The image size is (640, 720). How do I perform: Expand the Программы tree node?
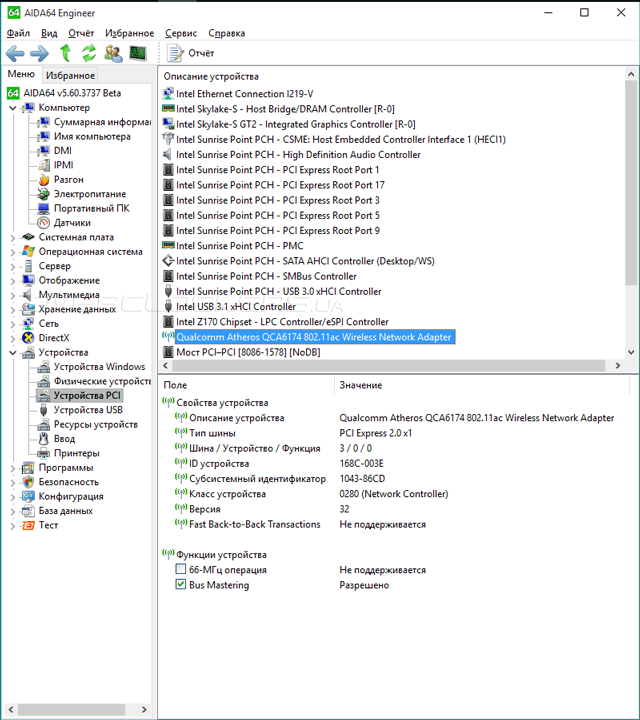pos(13,468)
